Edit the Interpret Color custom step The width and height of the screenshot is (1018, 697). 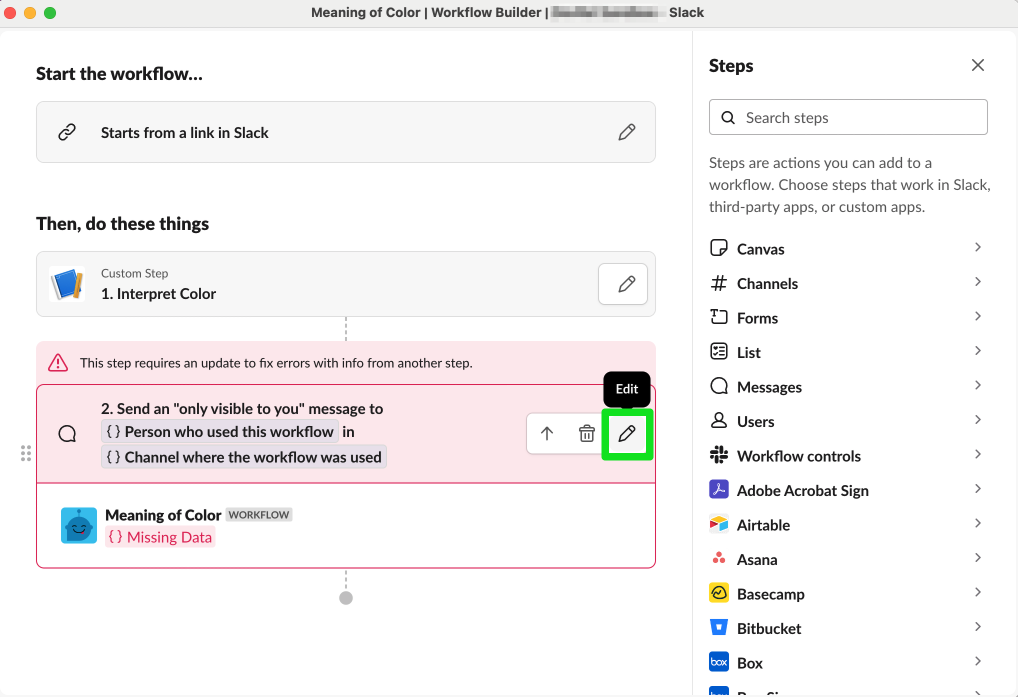(x=623, y=284)
